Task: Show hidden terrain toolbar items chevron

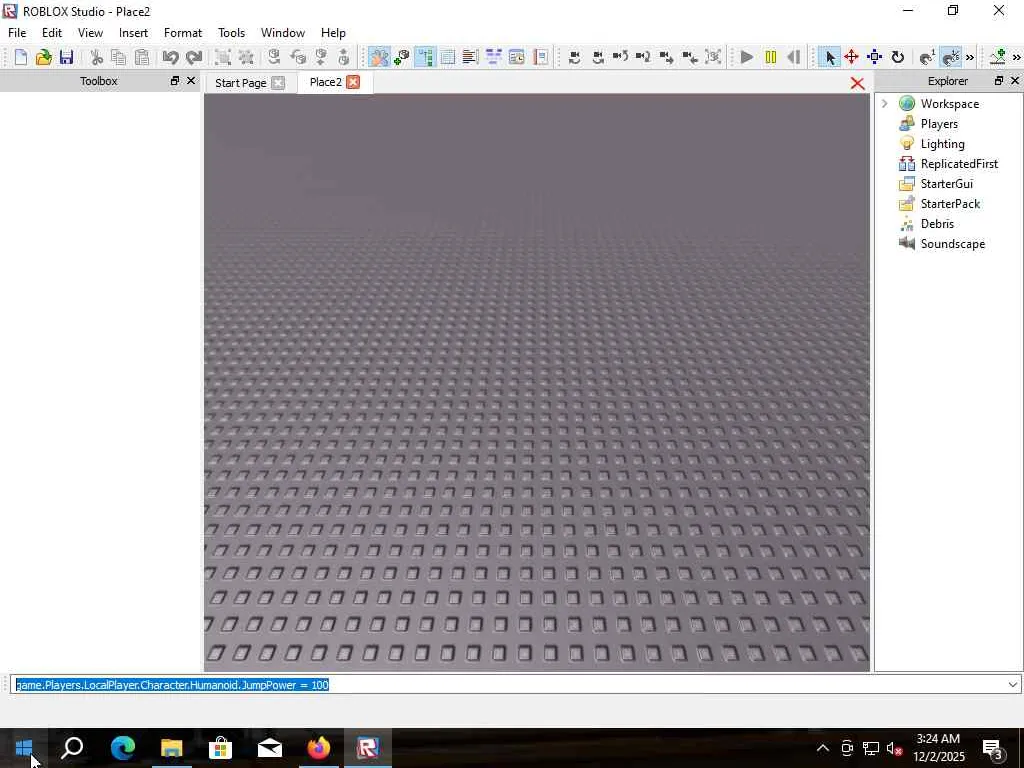Action: 1017,57
